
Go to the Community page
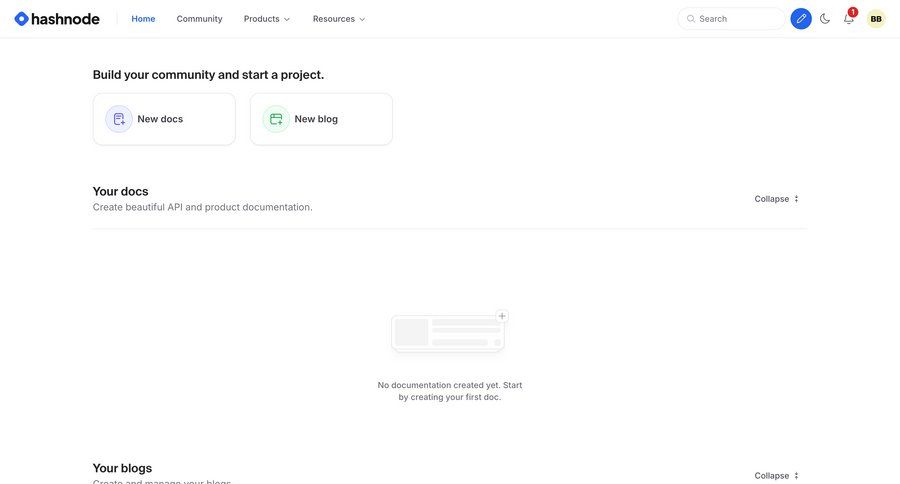pos(199,19)
